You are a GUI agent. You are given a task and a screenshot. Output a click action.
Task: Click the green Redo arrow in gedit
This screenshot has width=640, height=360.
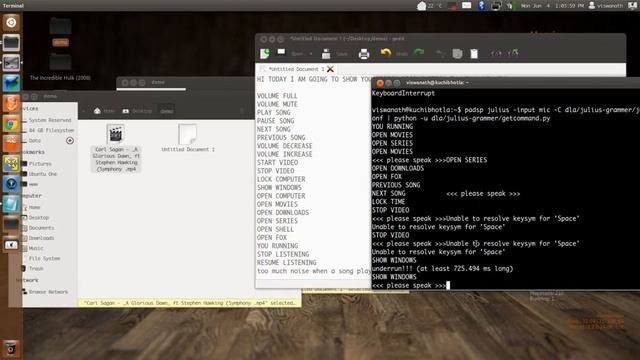pyautogui.click(x=419, y=53)
